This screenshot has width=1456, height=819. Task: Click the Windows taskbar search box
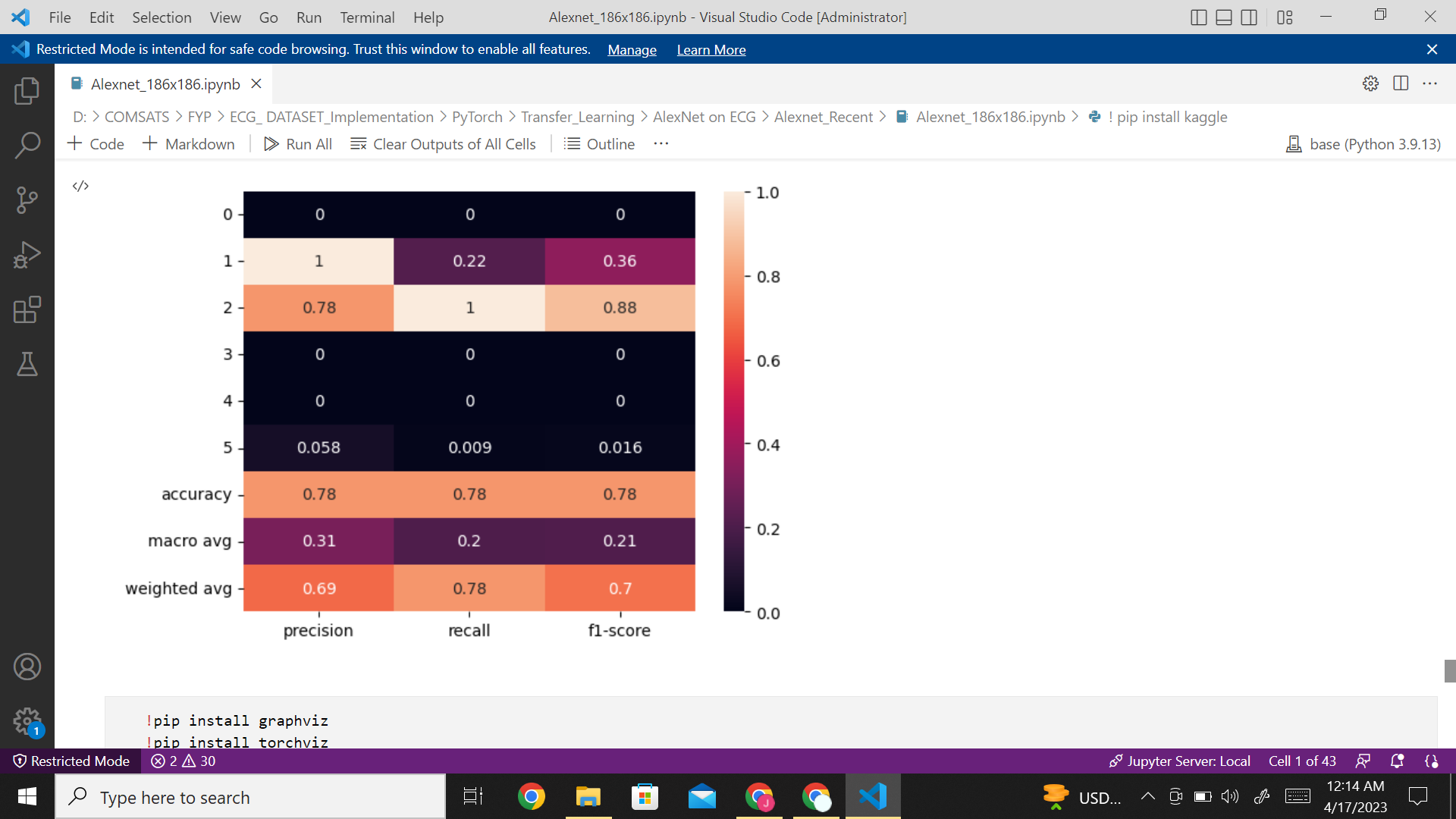tap(250, 797)
